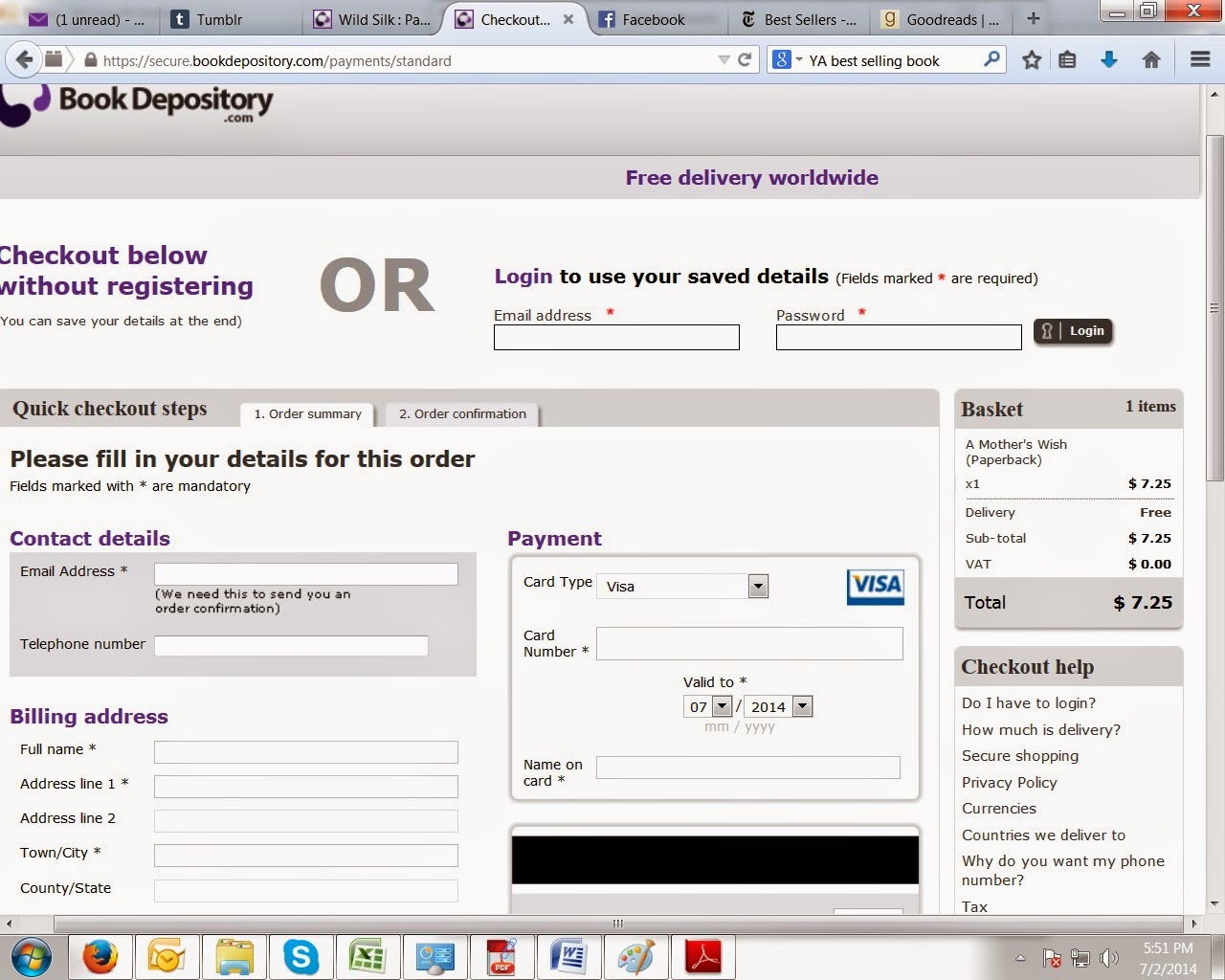The height and width of the screenshot is (980, 1225).
Task: Switch to the unread mail tab
Action: click(x=86, y=18)
